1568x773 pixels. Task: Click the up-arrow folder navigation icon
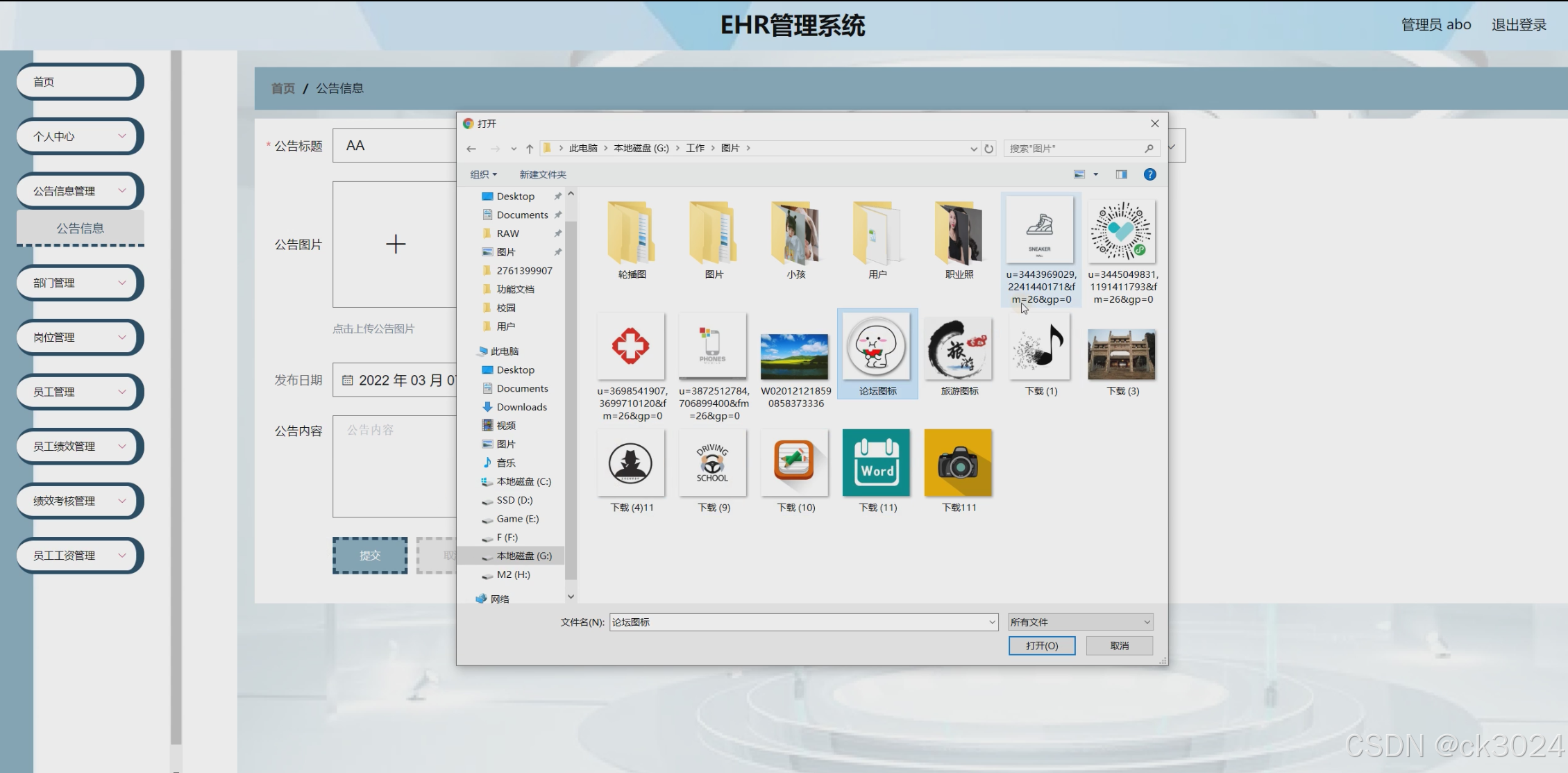tap(528, 148)
